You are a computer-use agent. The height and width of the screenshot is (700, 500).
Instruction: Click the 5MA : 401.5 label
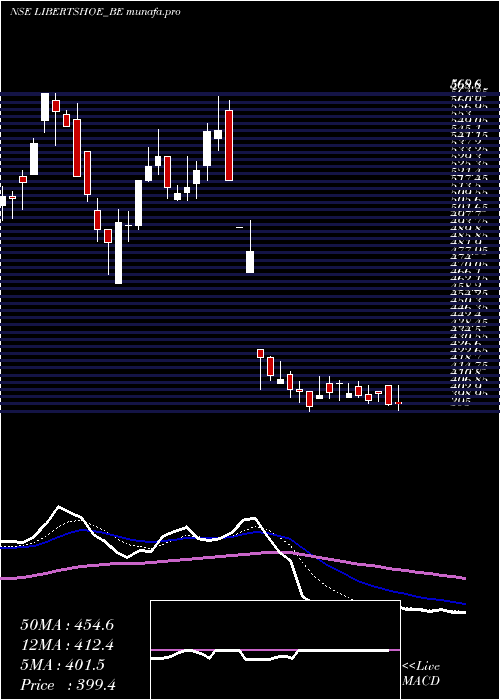(63, 665)
